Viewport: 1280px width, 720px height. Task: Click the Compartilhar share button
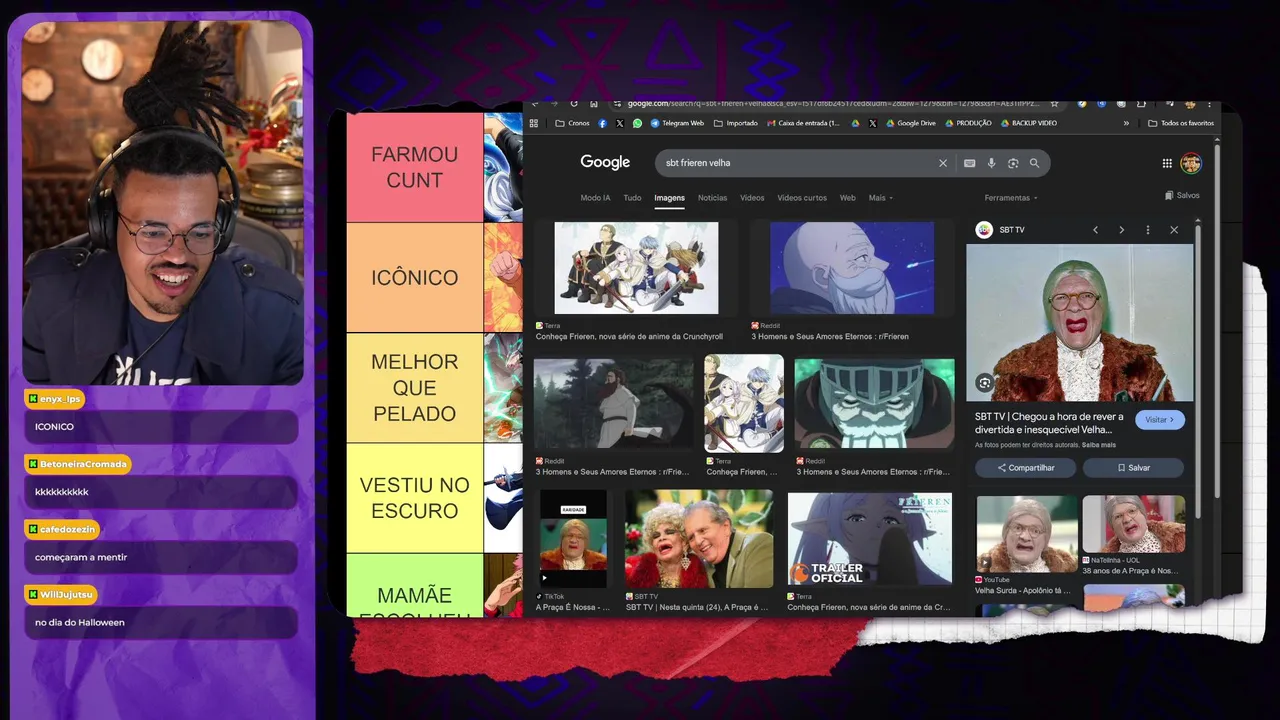[1026, 468]
